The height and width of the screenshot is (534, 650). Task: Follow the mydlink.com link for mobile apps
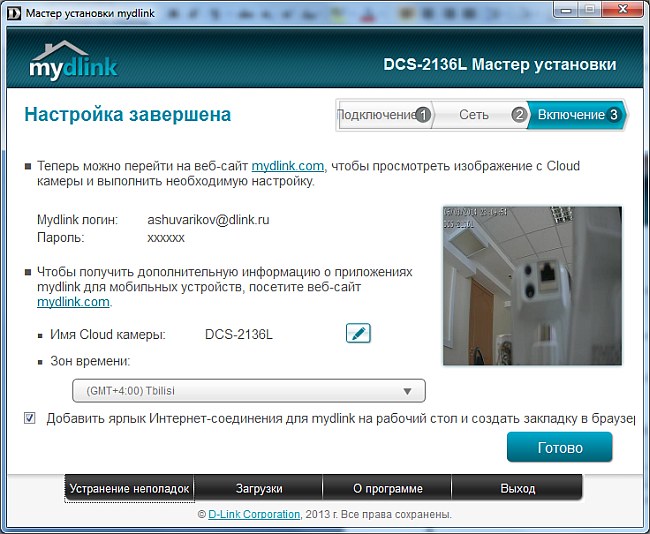[x=73, y=302]
